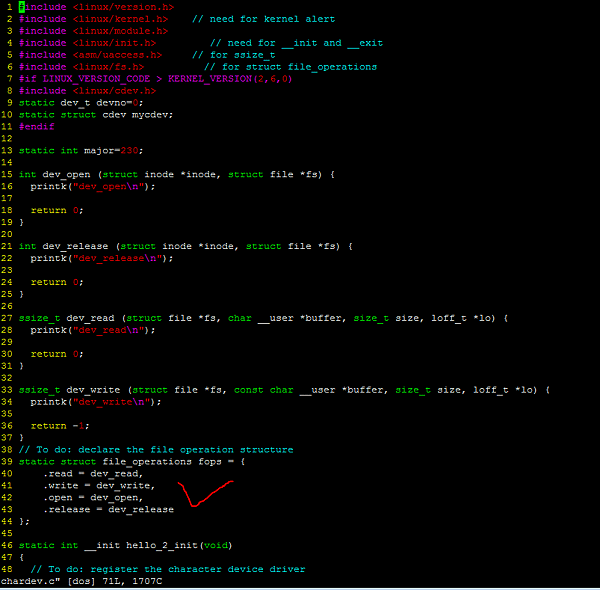
Task: Click the "// for struct file_operations" comment
Action: click(290, 67)
